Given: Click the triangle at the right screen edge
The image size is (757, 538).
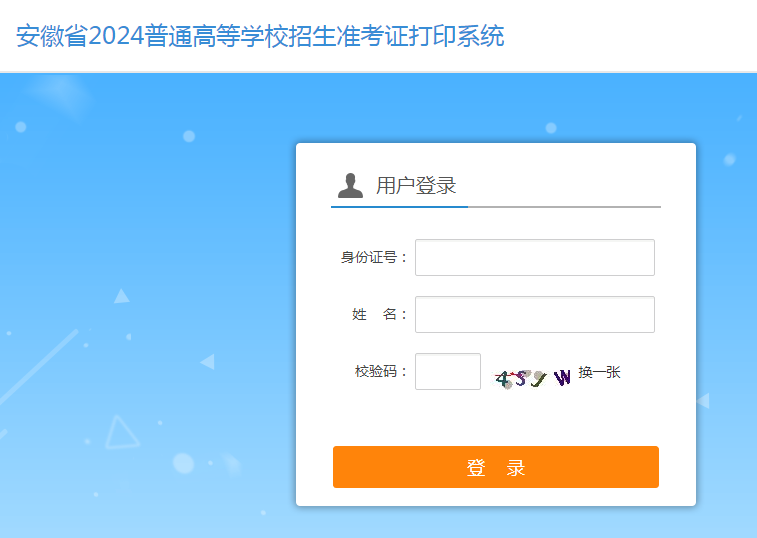Looking at the screenshot, I should point(703,400).
